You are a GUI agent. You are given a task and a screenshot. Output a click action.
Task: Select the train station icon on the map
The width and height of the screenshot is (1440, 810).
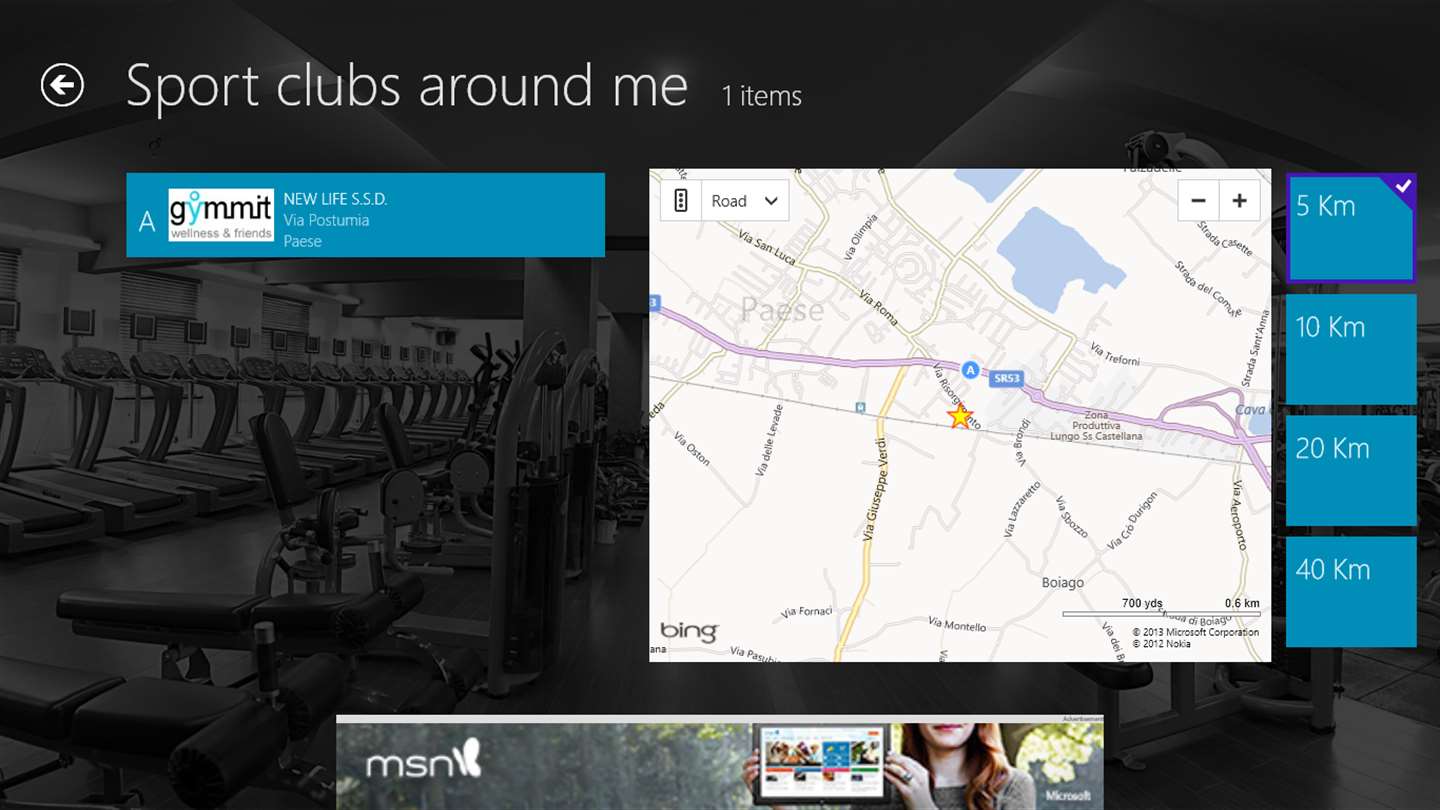pos(860,408)
